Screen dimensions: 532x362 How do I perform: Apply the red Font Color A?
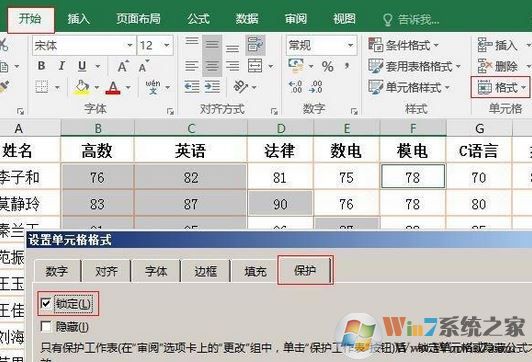point(113,88)
